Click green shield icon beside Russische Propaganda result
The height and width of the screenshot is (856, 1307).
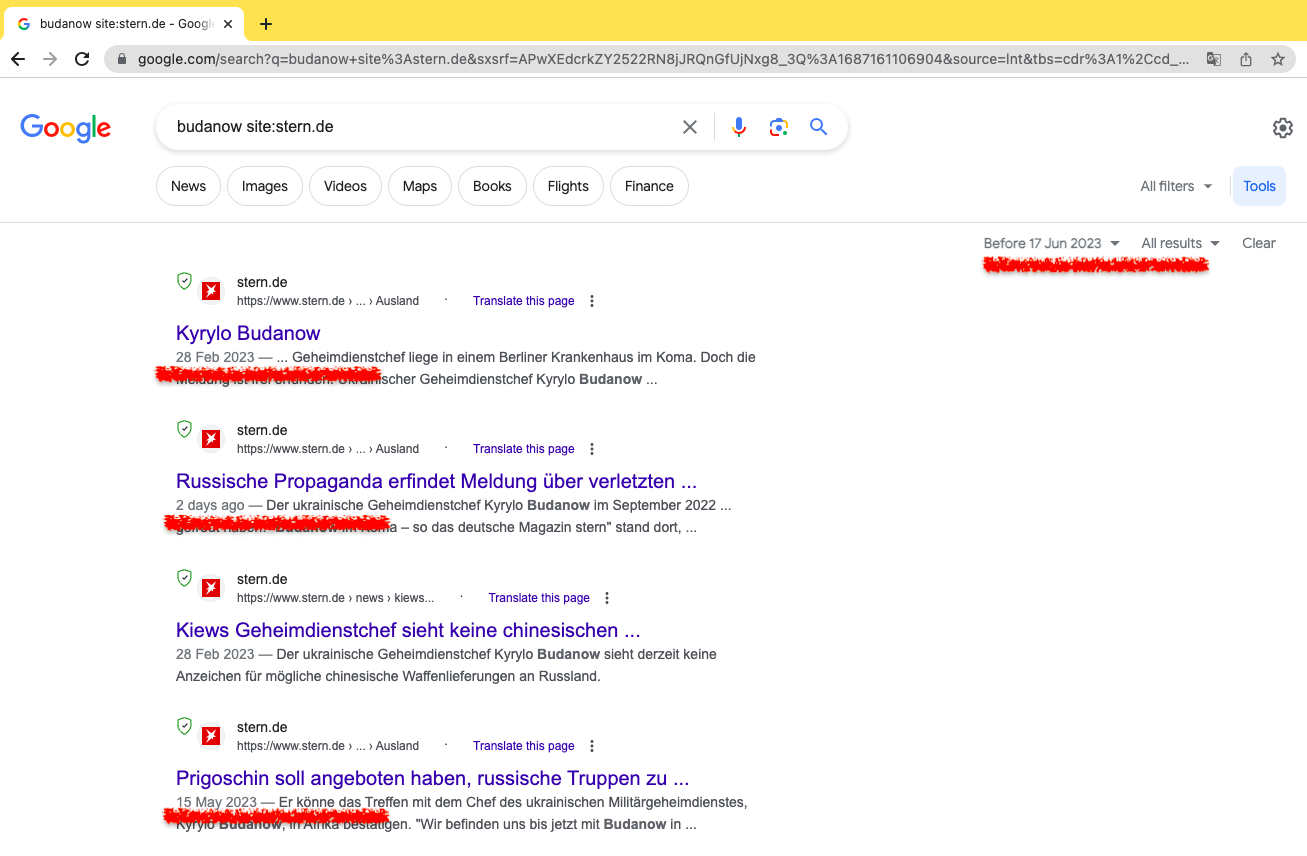pos(184,429)
